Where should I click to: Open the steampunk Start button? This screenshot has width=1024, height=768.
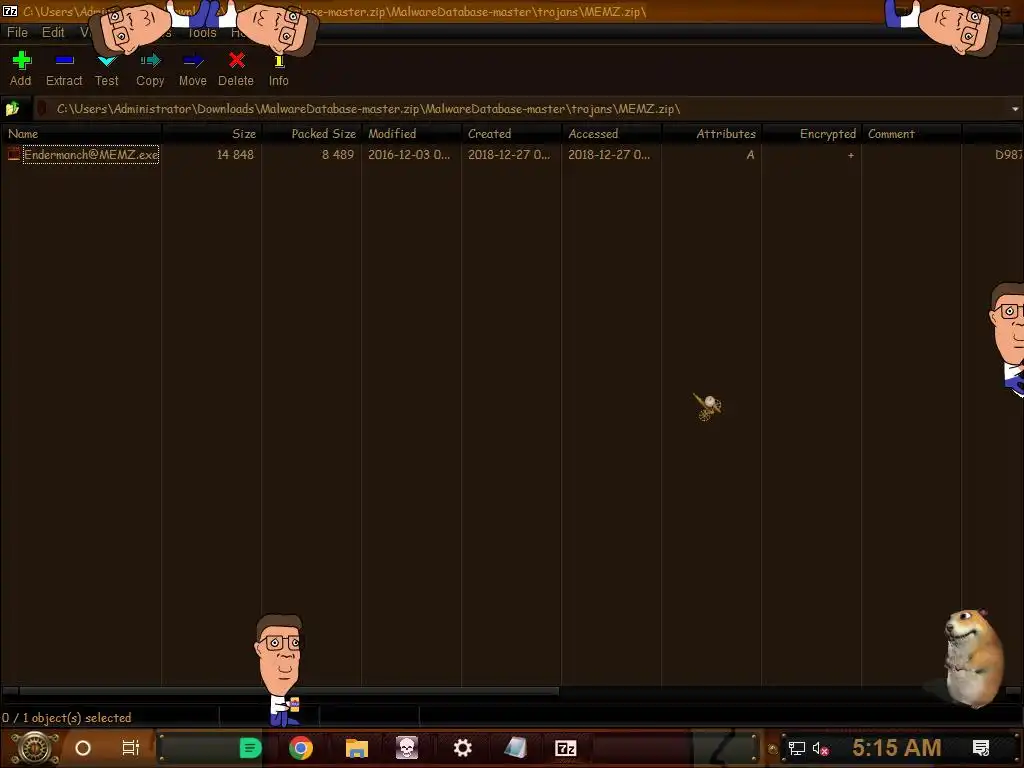point(35,748)
